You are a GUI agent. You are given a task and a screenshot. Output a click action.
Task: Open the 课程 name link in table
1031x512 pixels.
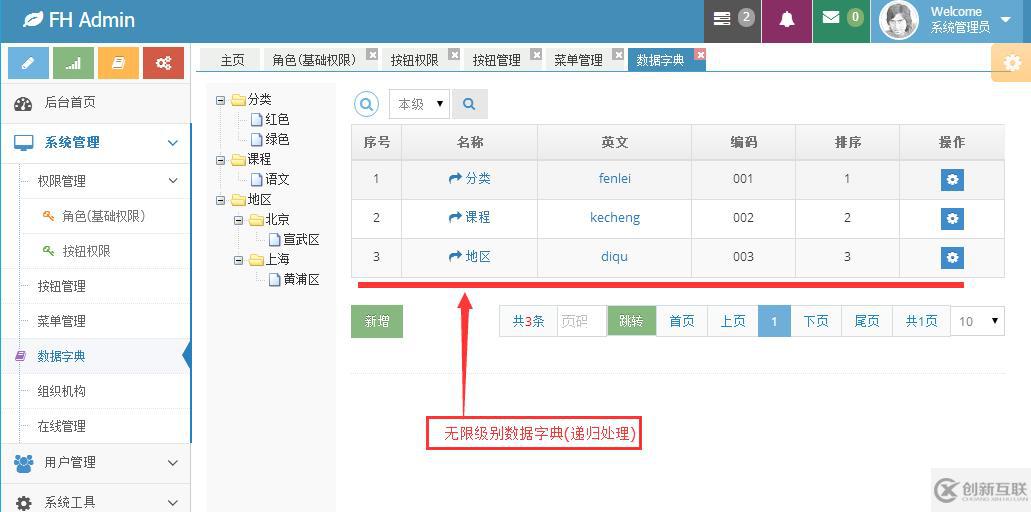pos(469,218)
